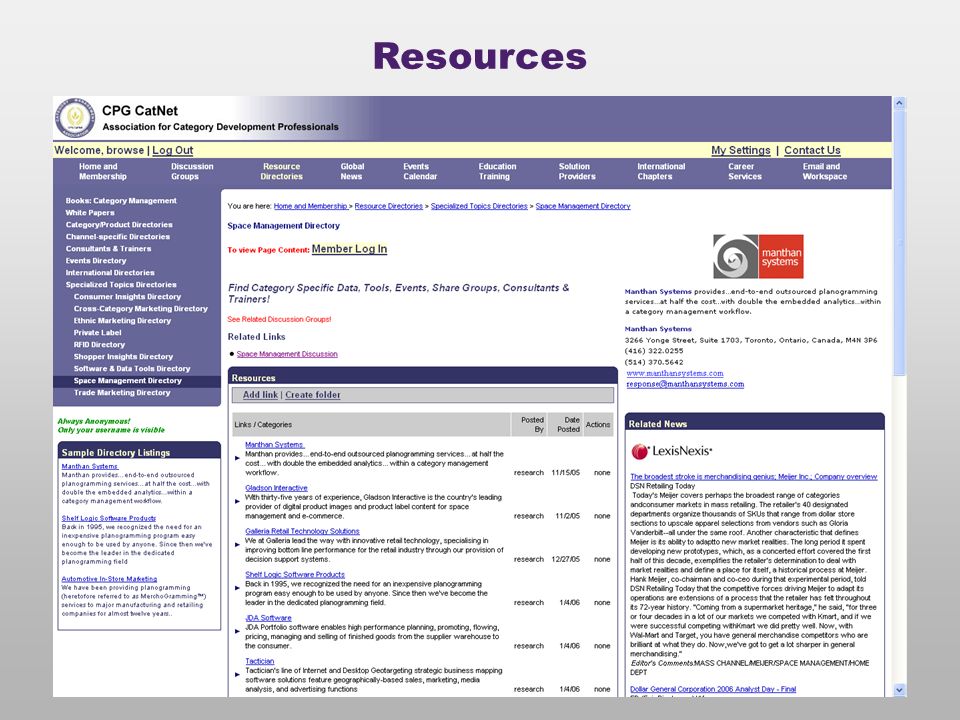Open Tactician resource link
The image size is (960, 720).
pyautogui.click(x=260, y=661)
